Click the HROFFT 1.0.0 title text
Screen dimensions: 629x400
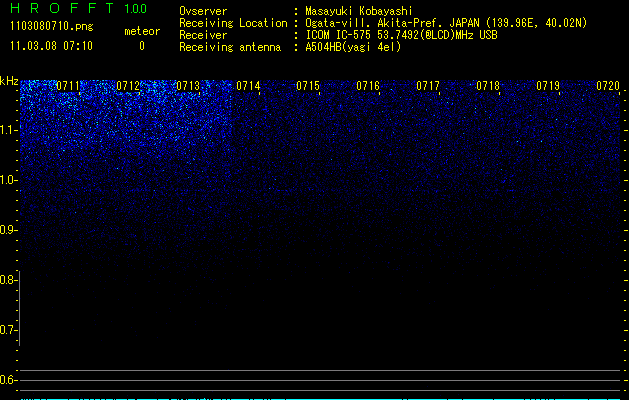[79, 8]
